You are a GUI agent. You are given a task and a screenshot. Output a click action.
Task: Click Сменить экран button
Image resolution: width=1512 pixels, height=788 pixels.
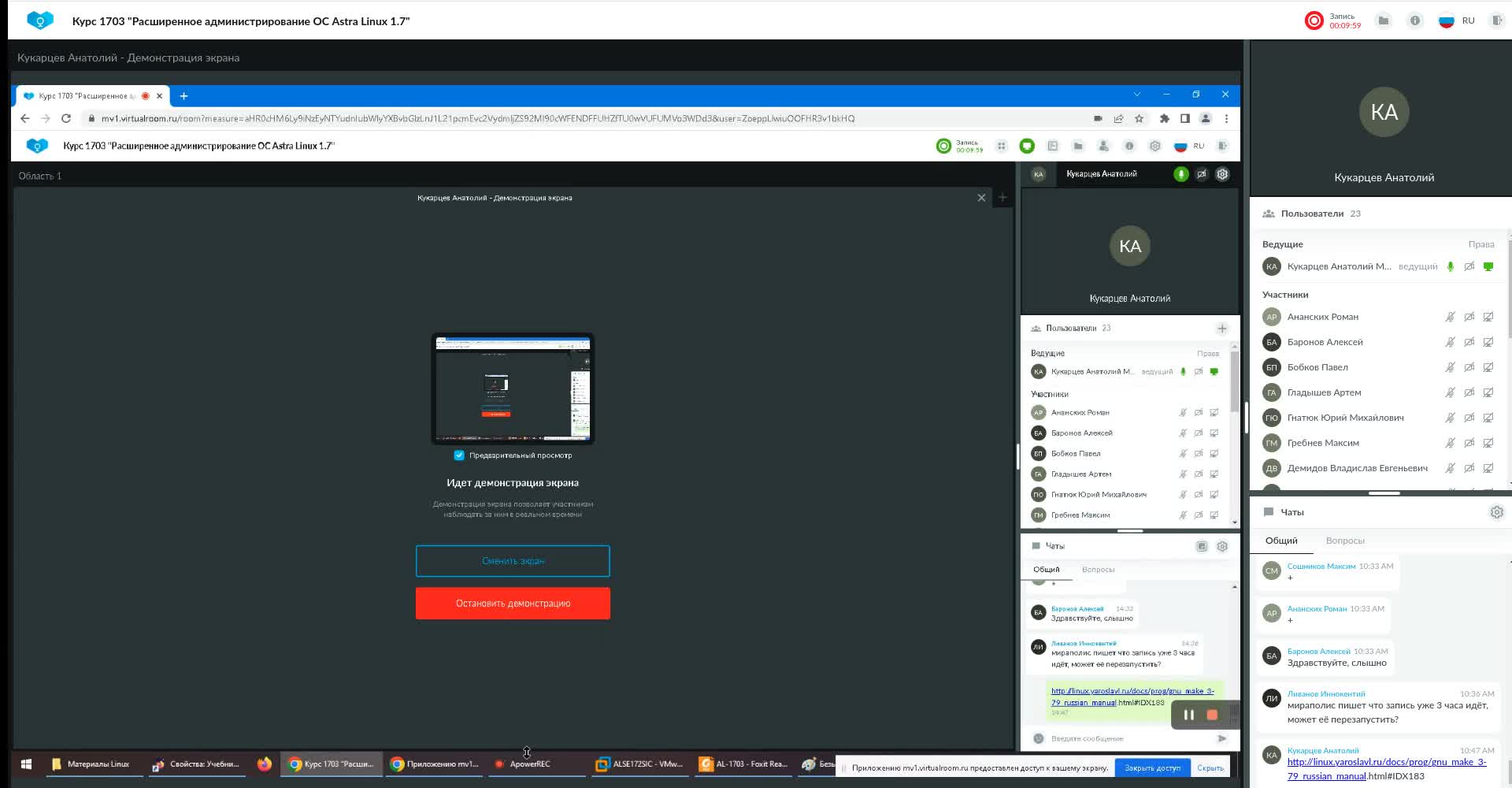pos(513,561)
